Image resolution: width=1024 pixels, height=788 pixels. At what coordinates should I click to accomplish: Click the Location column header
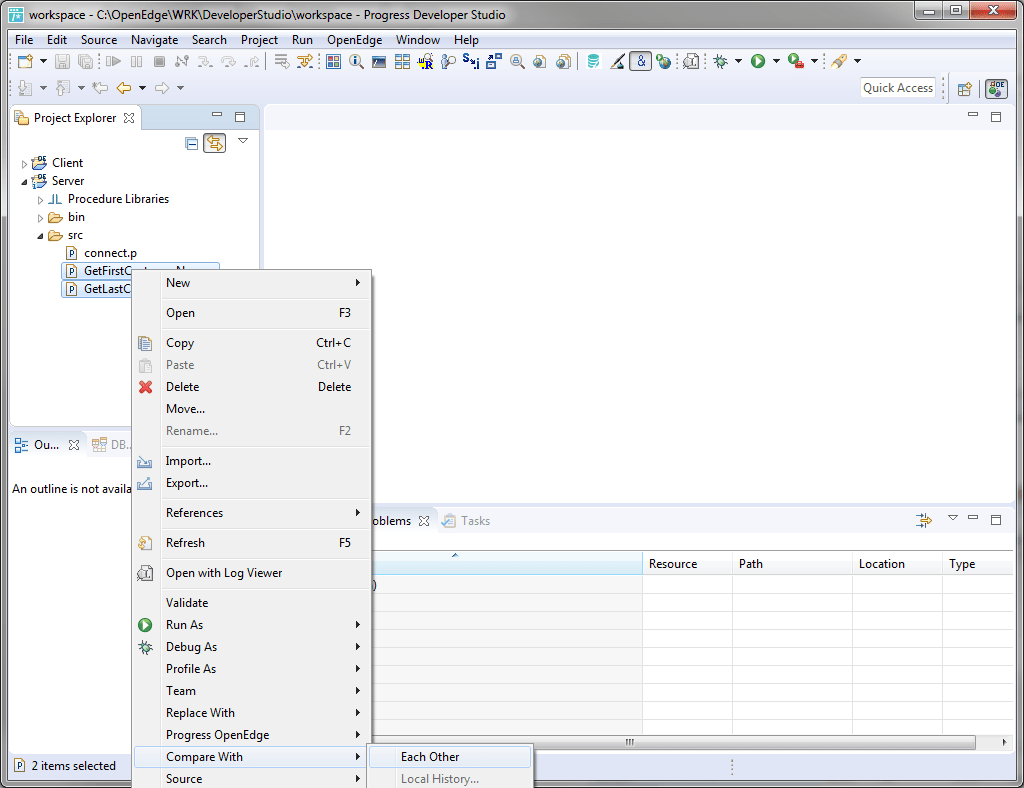click(x=897, y=564)
